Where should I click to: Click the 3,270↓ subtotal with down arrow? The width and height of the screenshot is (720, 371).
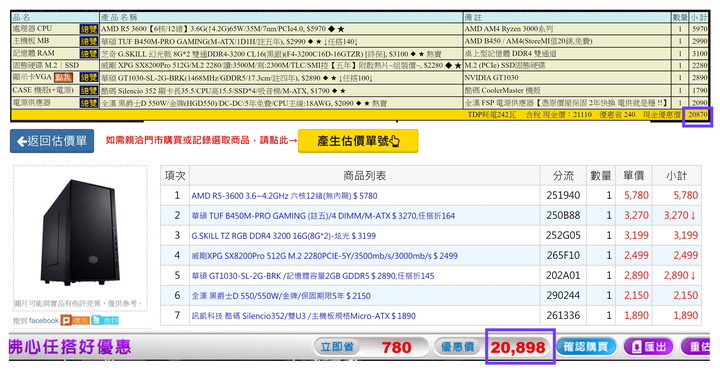[680, 215]
